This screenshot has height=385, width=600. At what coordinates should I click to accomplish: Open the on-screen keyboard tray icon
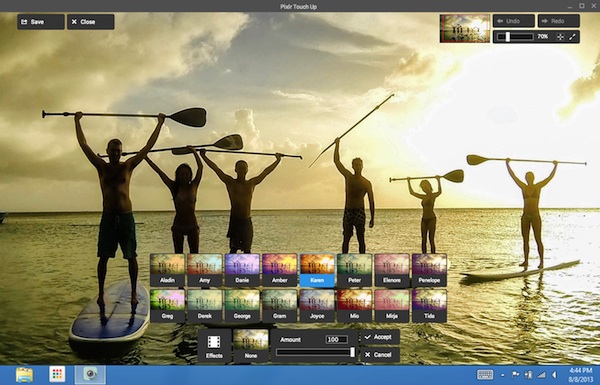[485, 375]
